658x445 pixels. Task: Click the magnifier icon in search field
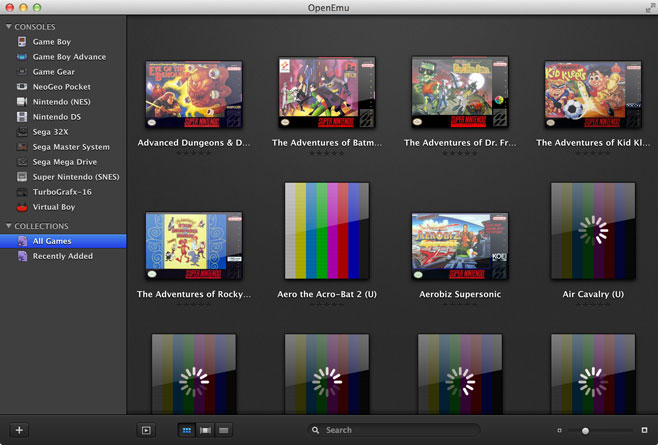(316, 430)
